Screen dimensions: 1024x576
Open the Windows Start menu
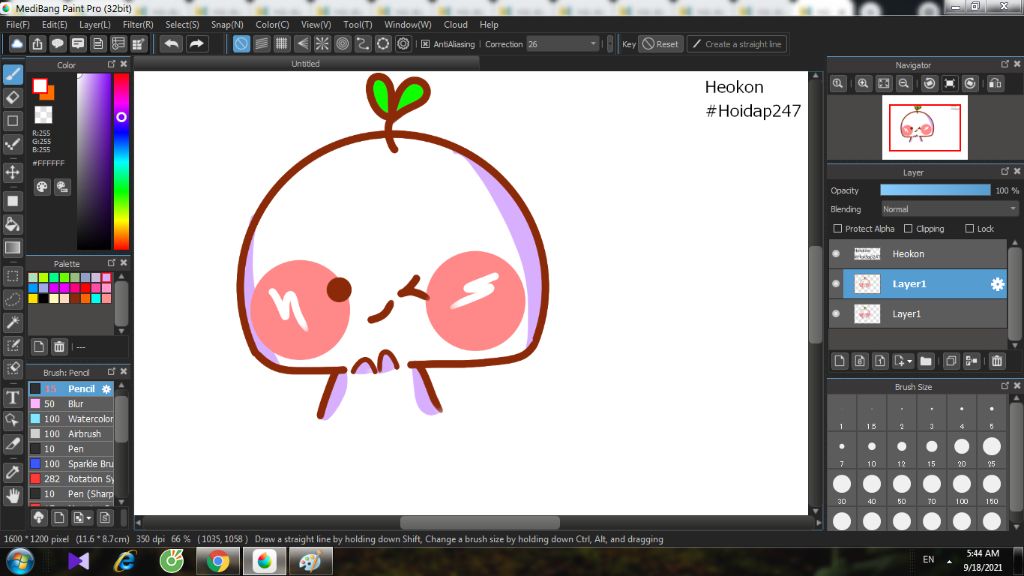tap(20, 562)
